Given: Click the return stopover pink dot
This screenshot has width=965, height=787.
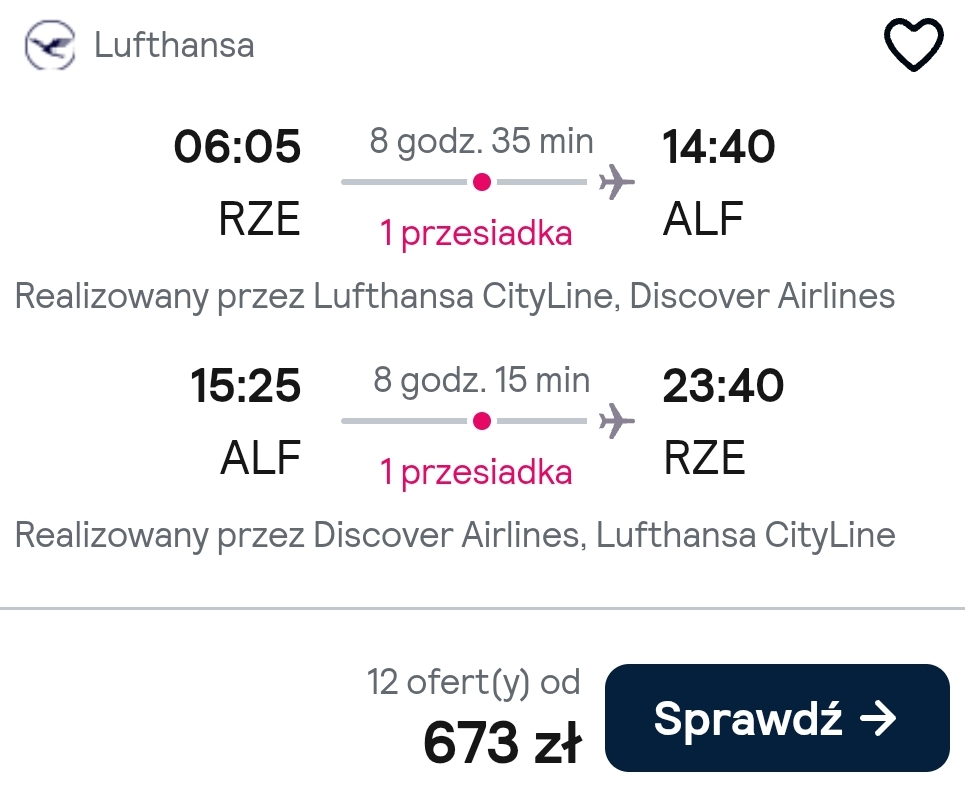Looking at the screenshot, I should [482, 421].
